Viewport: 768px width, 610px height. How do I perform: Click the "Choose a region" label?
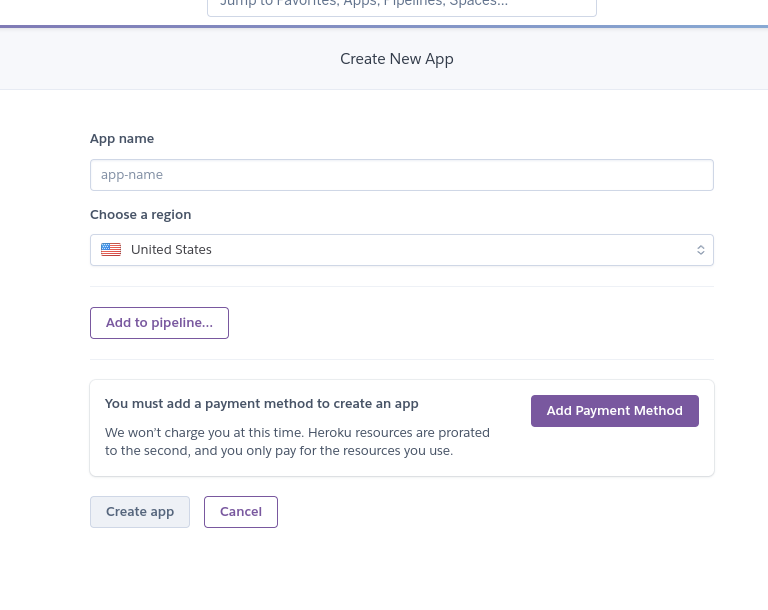pos(140,215)
